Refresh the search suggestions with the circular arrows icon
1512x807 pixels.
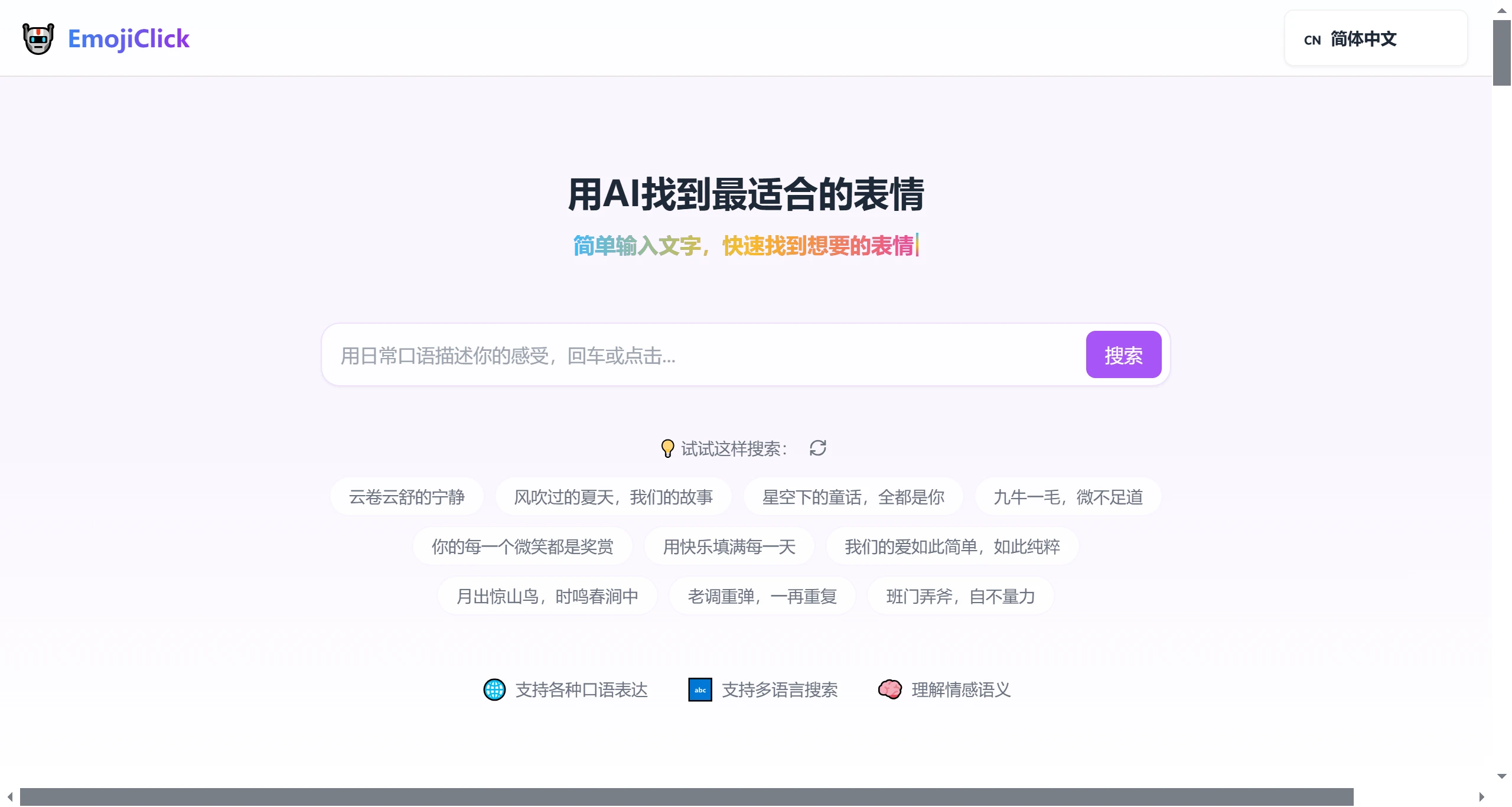pos(817,448)
